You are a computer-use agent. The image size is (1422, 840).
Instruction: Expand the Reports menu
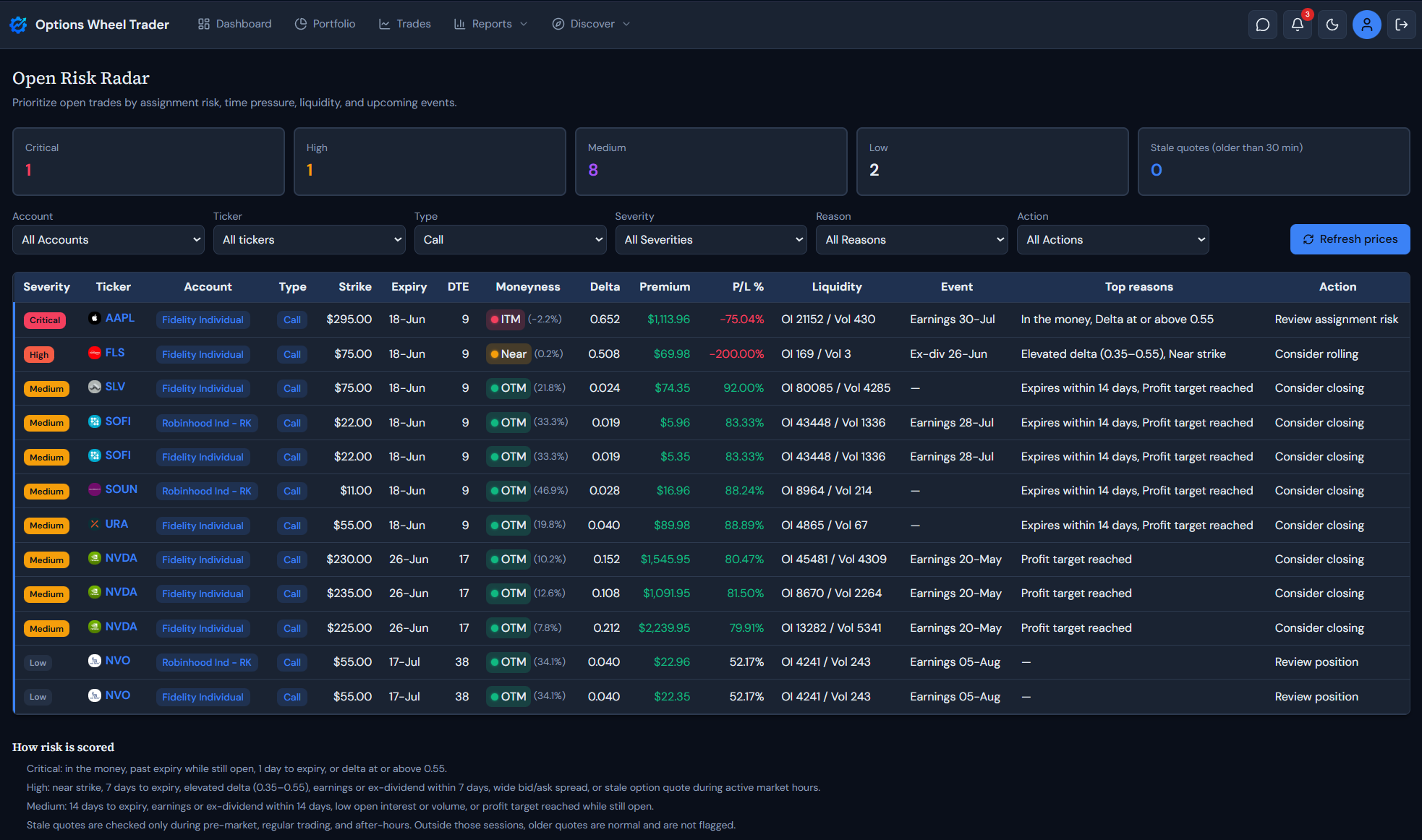point(491,24)
